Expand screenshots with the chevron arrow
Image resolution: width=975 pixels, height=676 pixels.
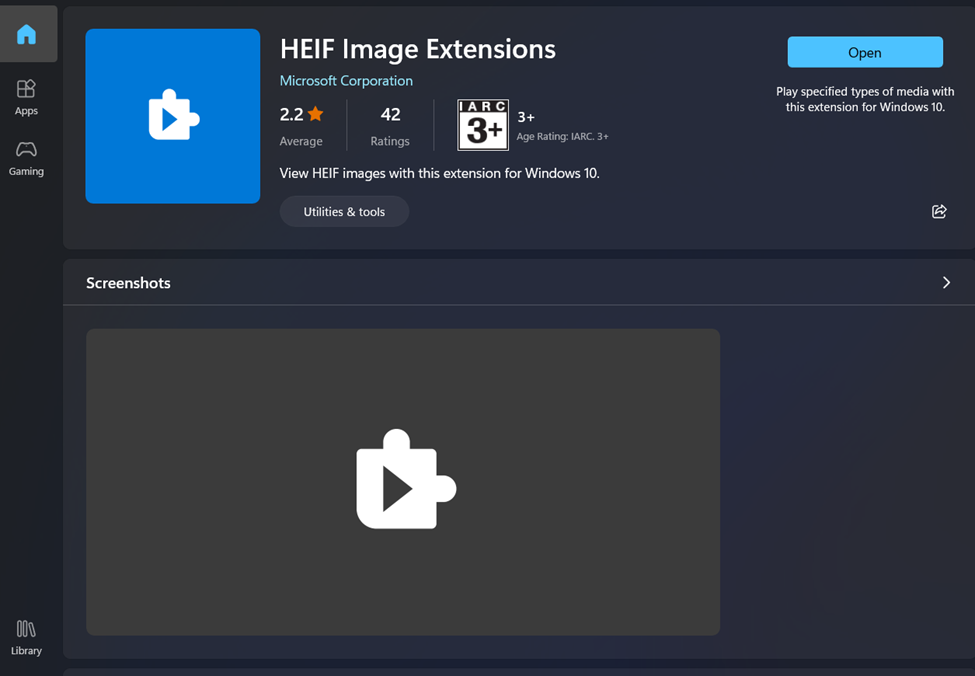coord(946,282)
